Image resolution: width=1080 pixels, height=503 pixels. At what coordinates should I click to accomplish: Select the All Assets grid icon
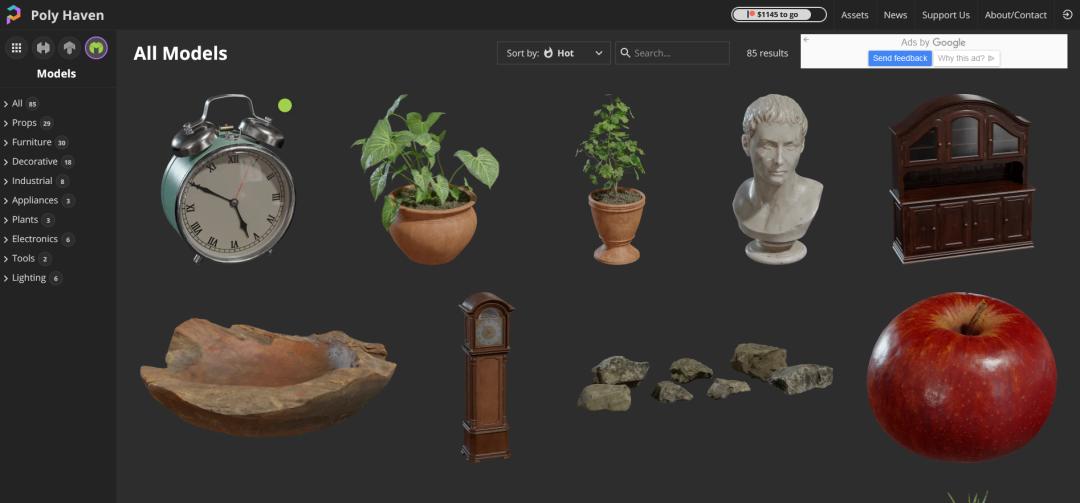click(x=16, y=47)
